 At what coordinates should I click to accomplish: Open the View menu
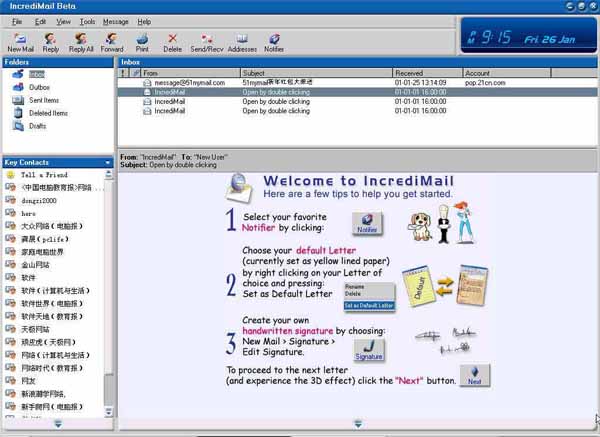[64, 22]
